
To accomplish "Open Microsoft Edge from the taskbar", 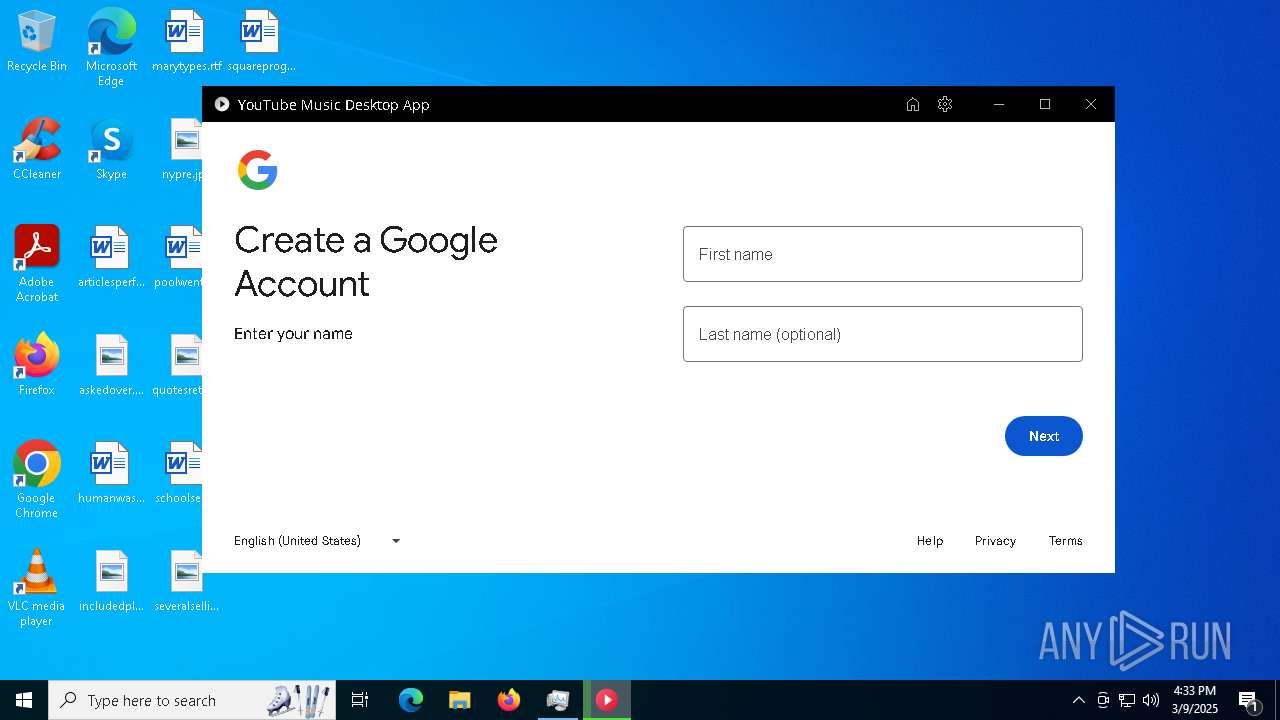I will [x=411, y=700].
